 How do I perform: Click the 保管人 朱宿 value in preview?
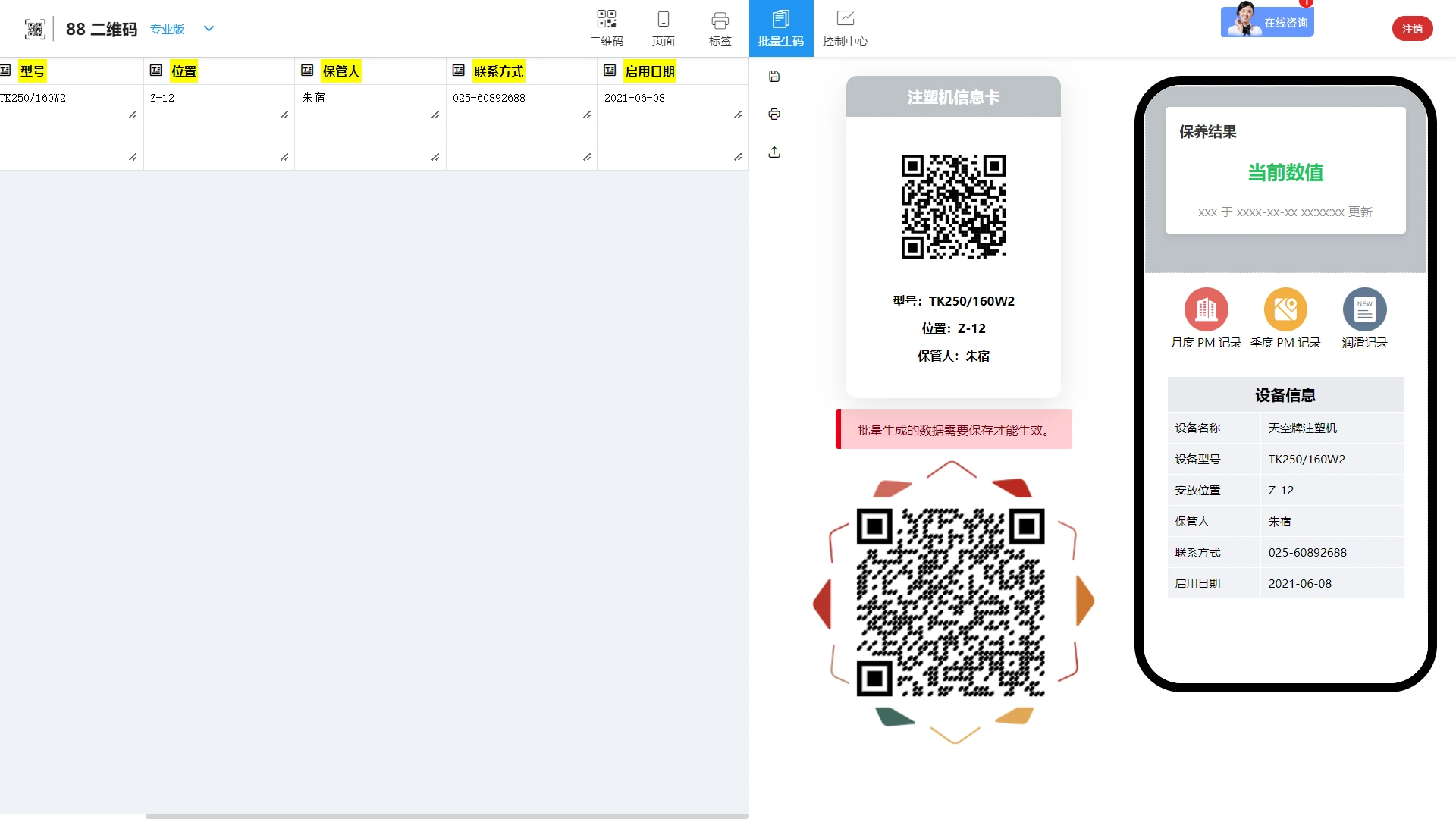pyautogui.click(x=1279, y=521)
